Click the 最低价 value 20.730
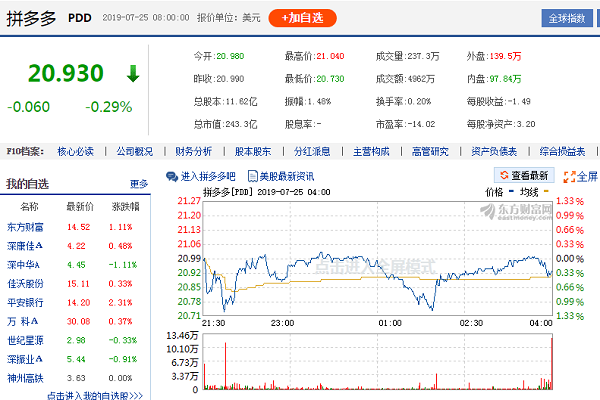Screen dimensions: 600x400 click(330, 79)
